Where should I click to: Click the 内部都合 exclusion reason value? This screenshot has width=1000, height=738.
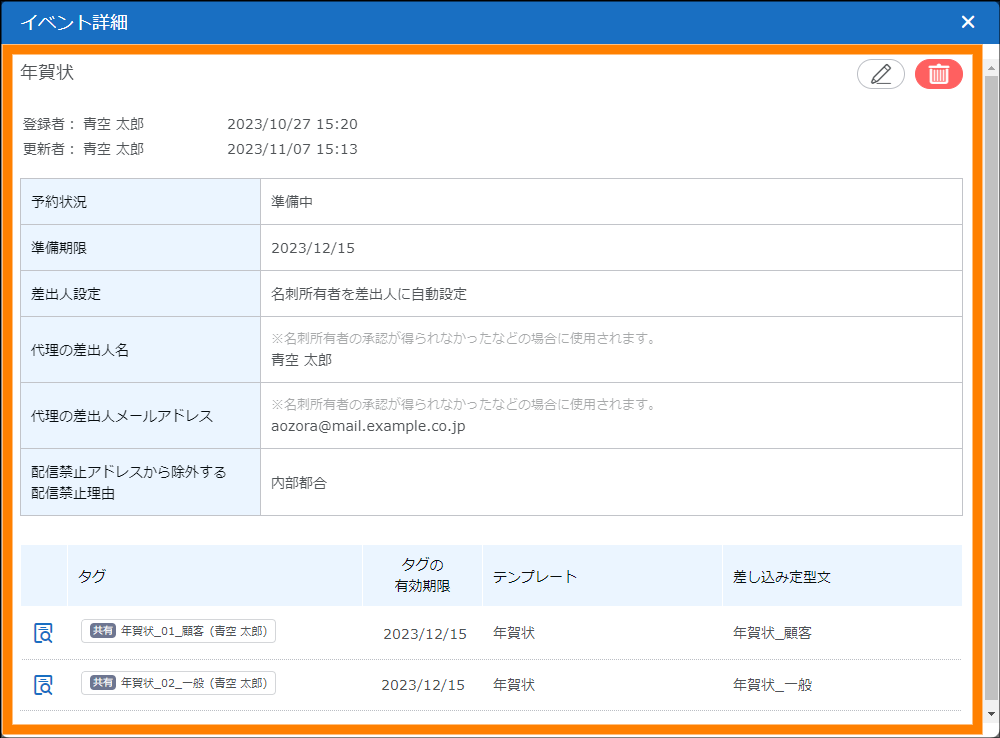coord(299,482)
